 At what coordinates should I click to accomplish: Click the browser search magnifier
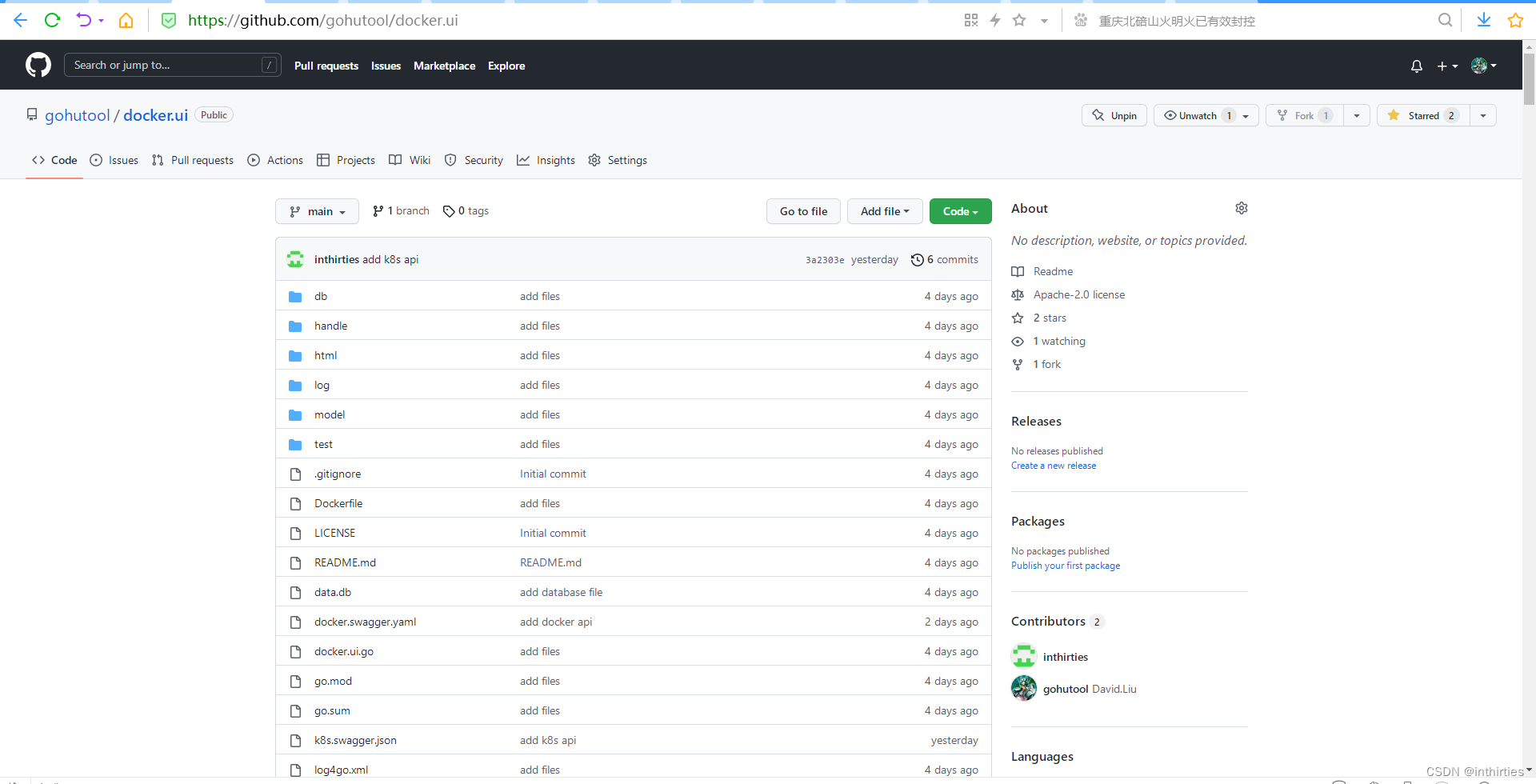pyautogui.click(x=1445, y=20)
